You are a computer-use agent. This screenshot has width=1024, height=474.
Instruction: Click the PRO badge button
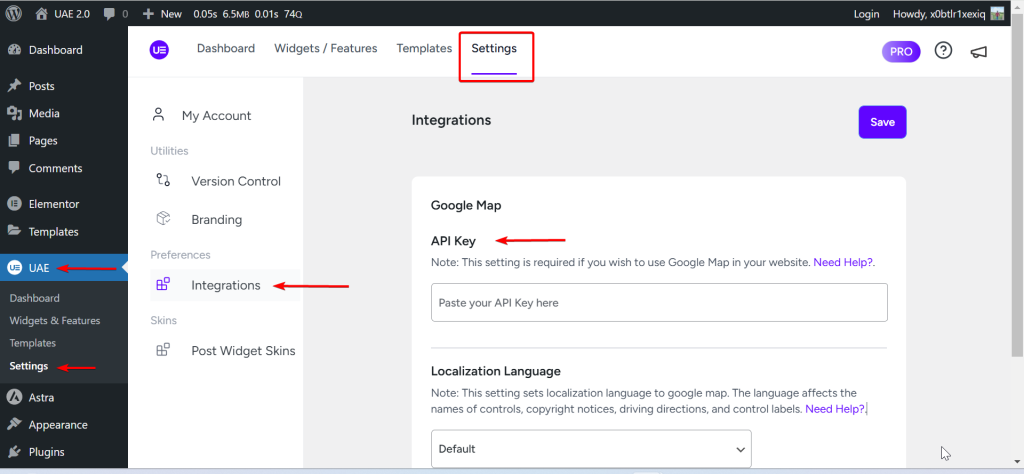pos(901,52)
